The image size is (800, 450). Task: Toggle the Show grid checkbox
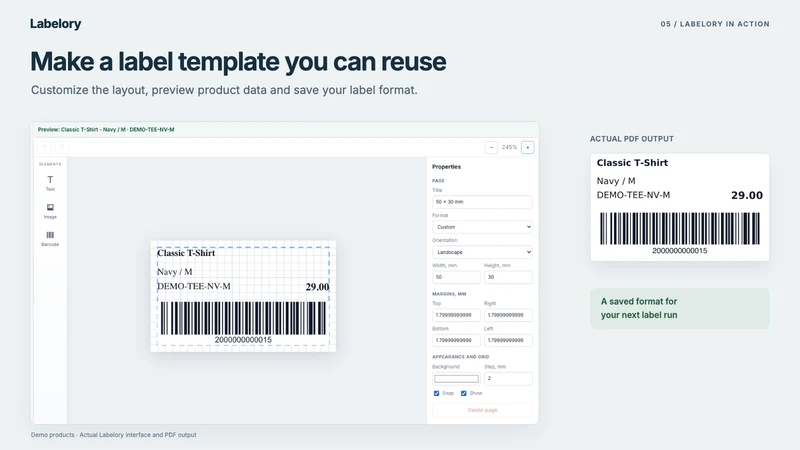pyautogui.click(x=464, y=393)
